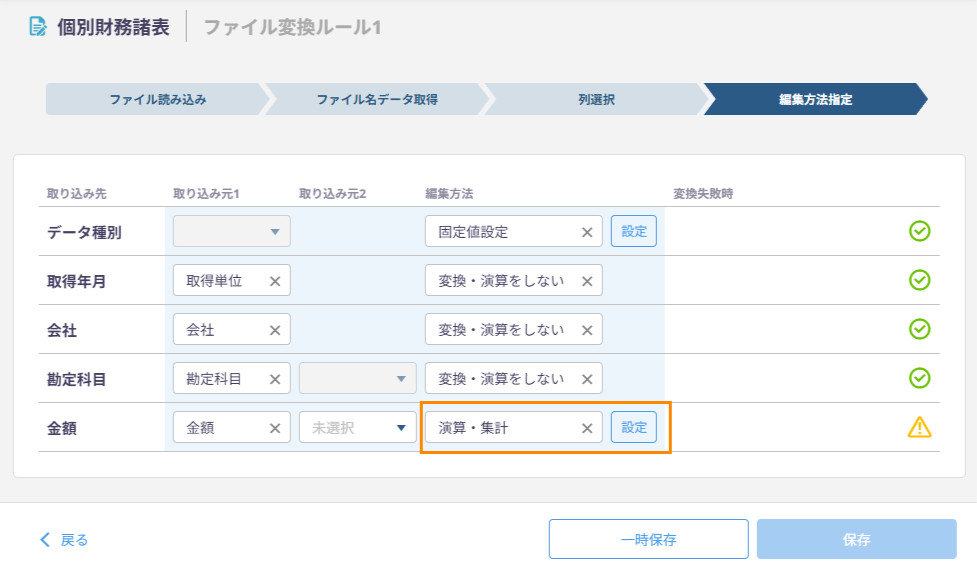Click 勘定科目 row label in 取り込み先 column
The image size is (977, 571).
click(x=77, y=380)
